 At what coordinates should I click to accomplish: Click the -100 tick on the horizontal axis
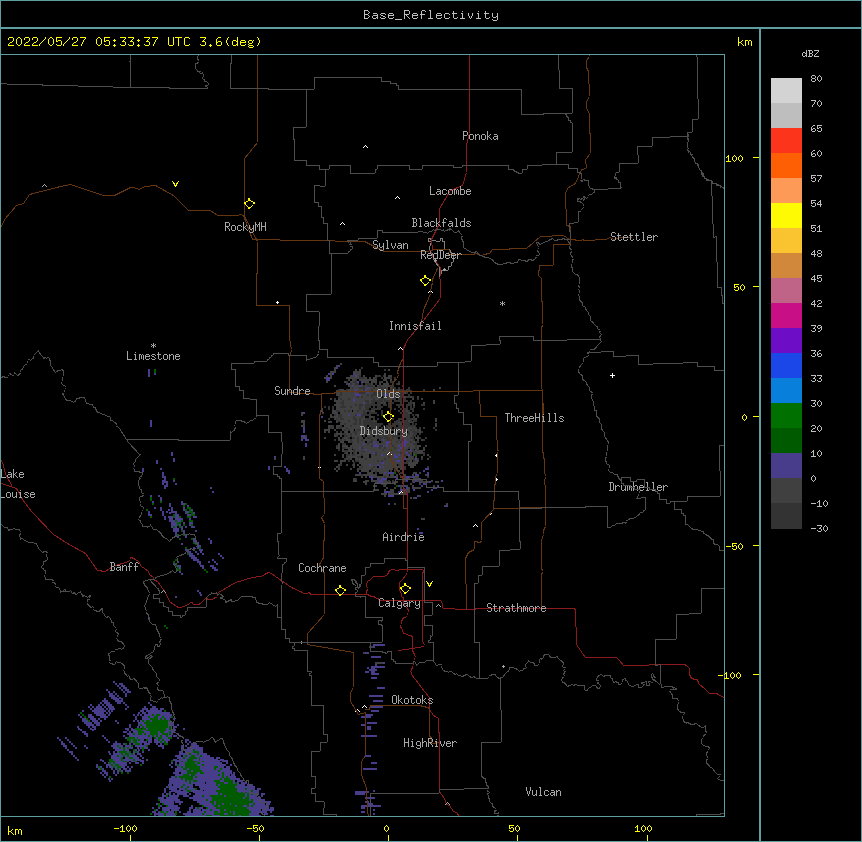click(125, 828)
